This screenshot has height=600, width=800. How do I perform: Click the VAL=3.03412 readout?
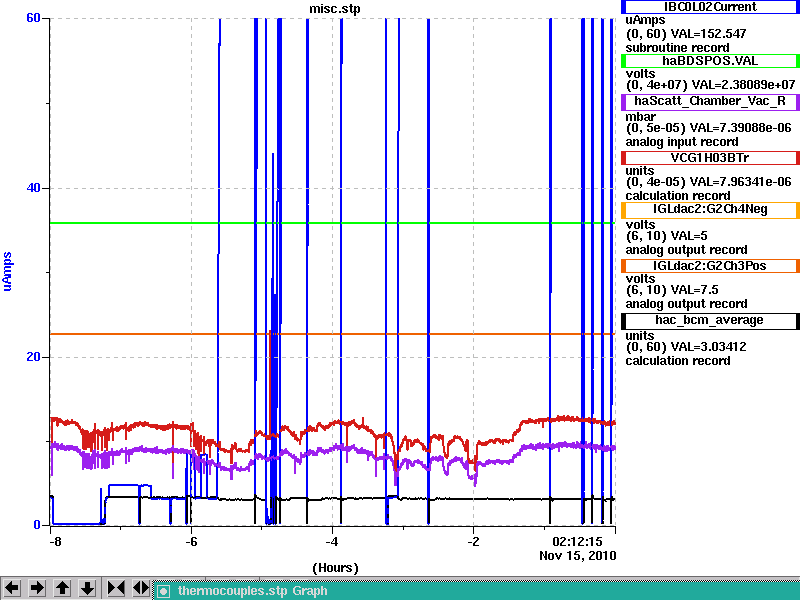click(708, 347)
